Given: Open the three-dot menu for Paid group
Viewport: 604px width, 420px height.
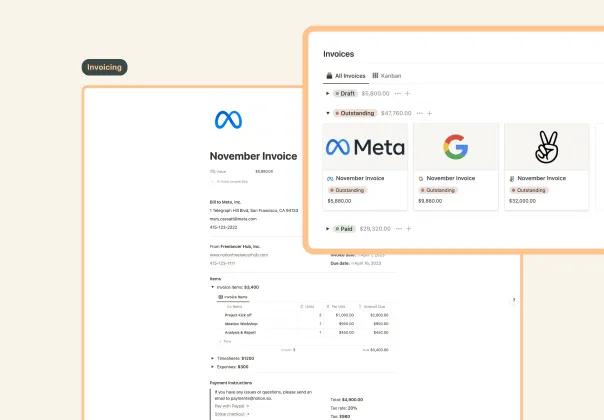Looking at the screenshot, I should click(x=397, y=229).
